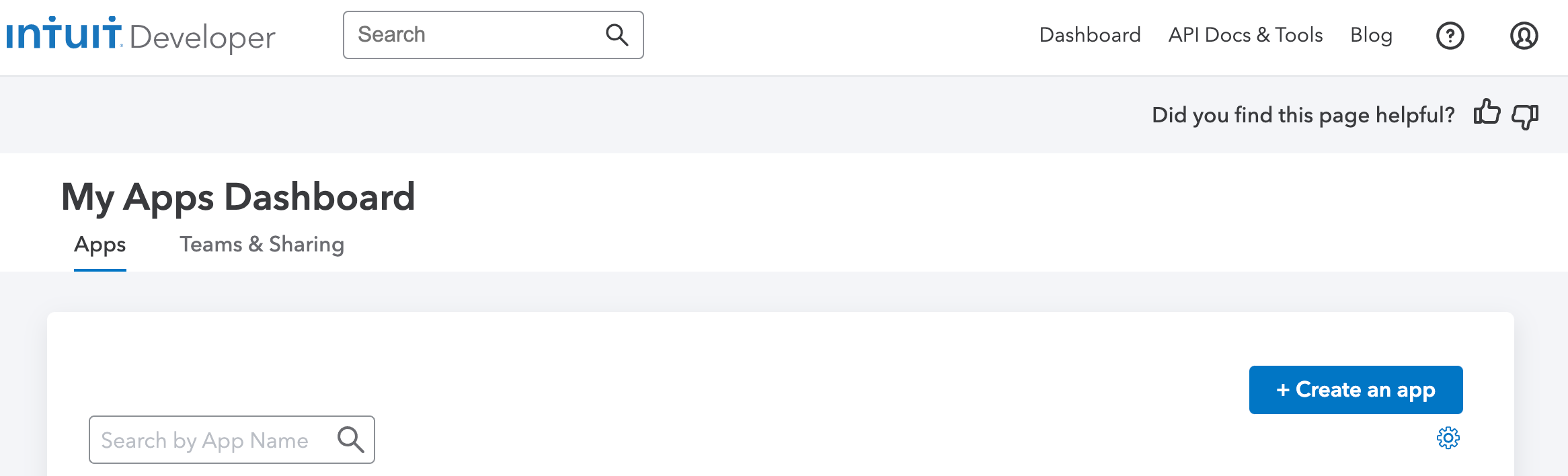Image resolution: width=1568 pixels, height=476 pixels.
Task: Open the blue settings gear icon
Action: point(1448,438)
